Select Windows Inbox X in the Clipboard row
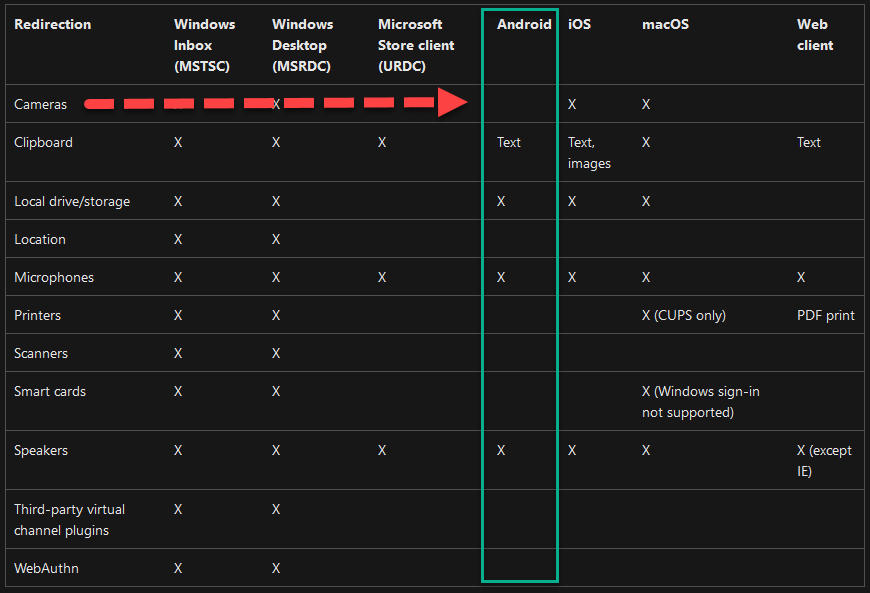 pos(178,143)
